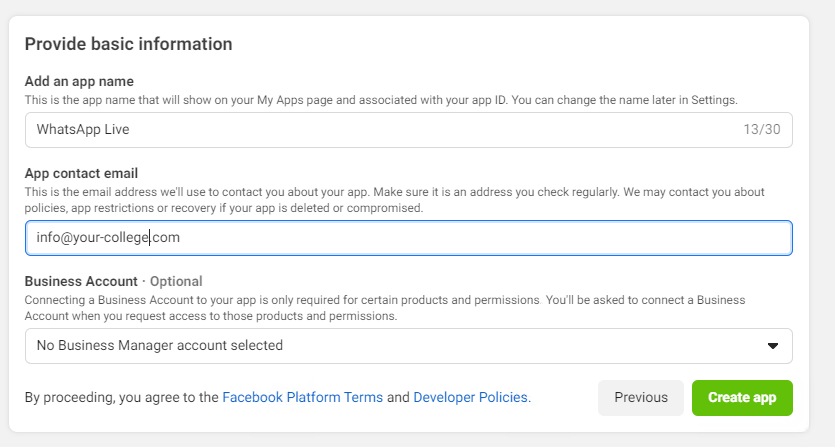
Task: Click the word 'and' between the two policy links
Action: pos(398,397)
